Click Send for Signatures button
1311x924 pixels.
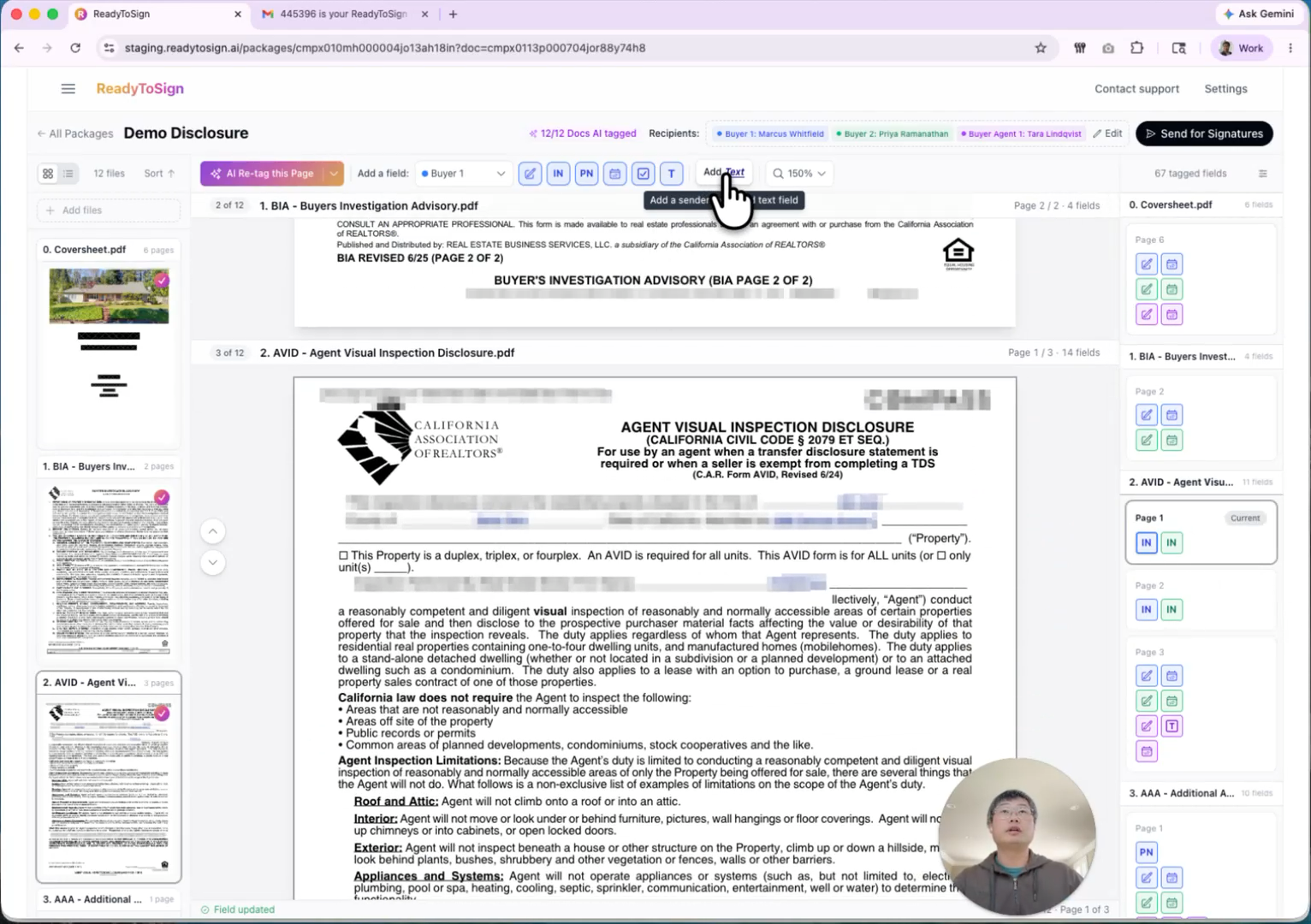coord(1204,133)
